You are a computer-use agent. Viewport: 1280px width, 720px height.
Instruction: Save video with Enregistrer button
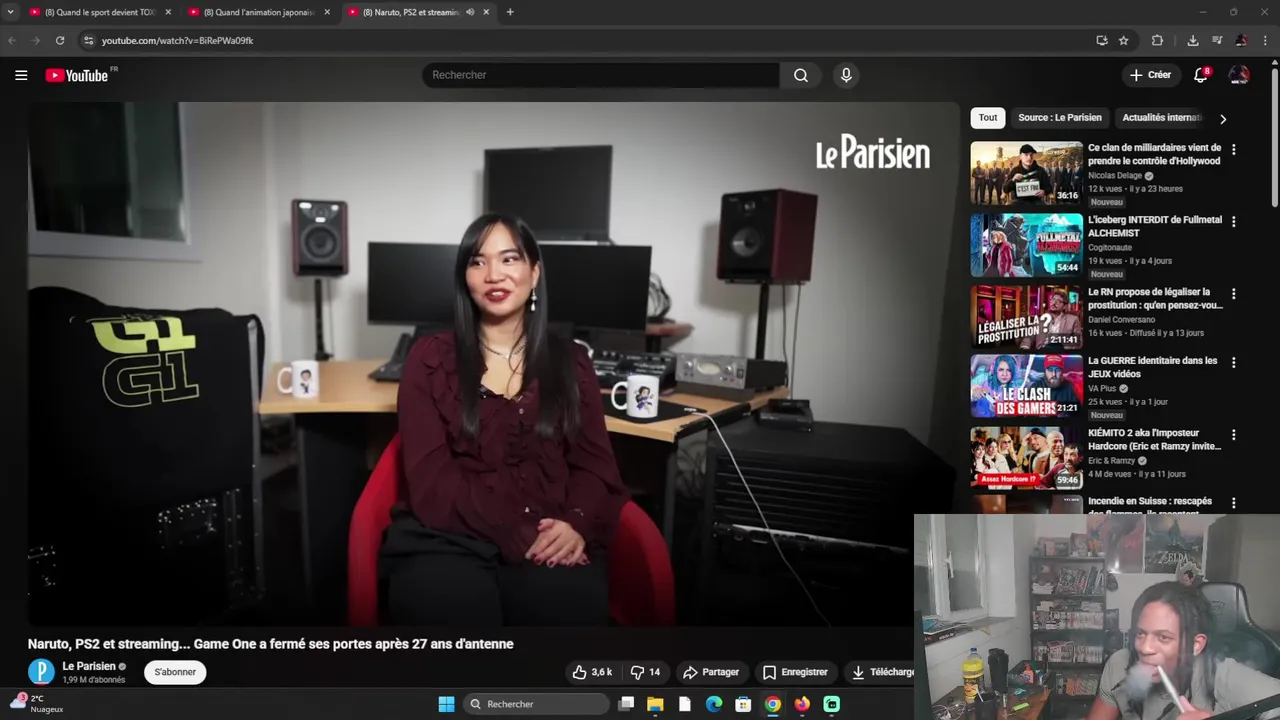[x=795, y=672]
